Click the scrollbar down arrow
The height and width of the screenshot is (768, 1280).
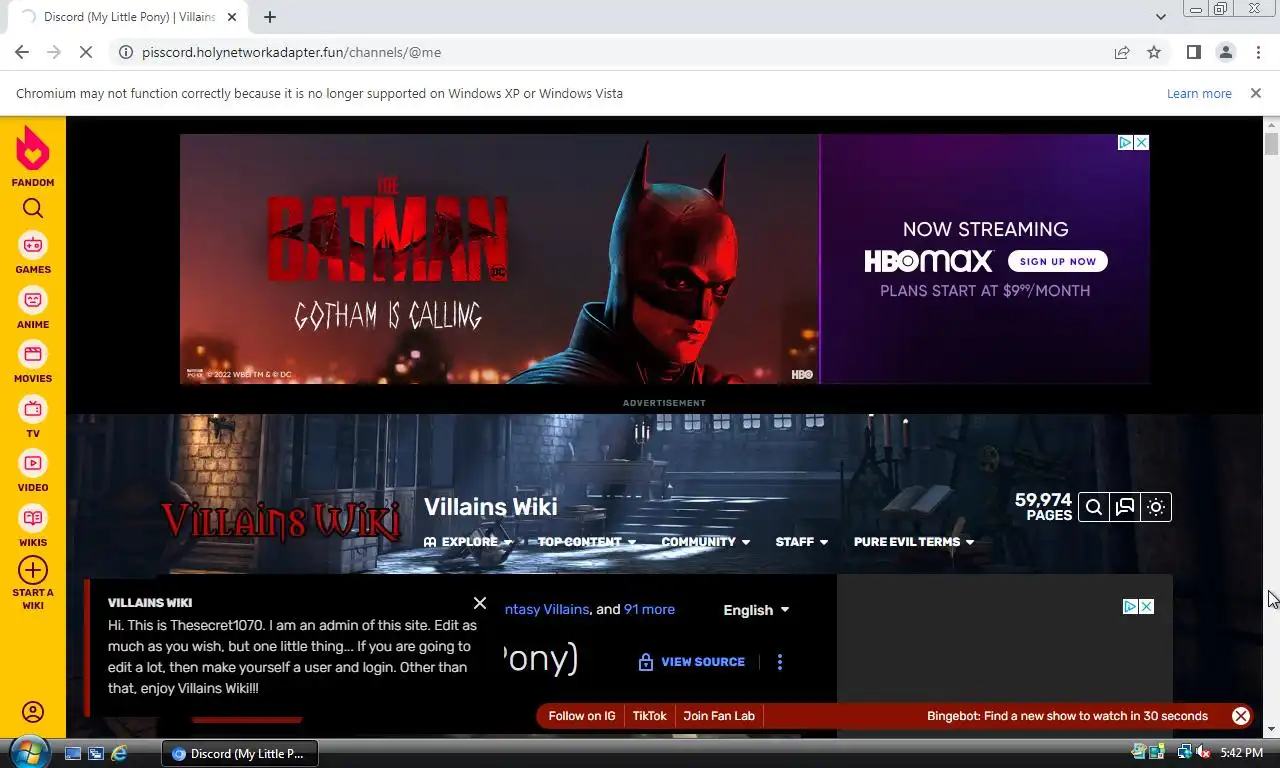[x=1271, y=730]
